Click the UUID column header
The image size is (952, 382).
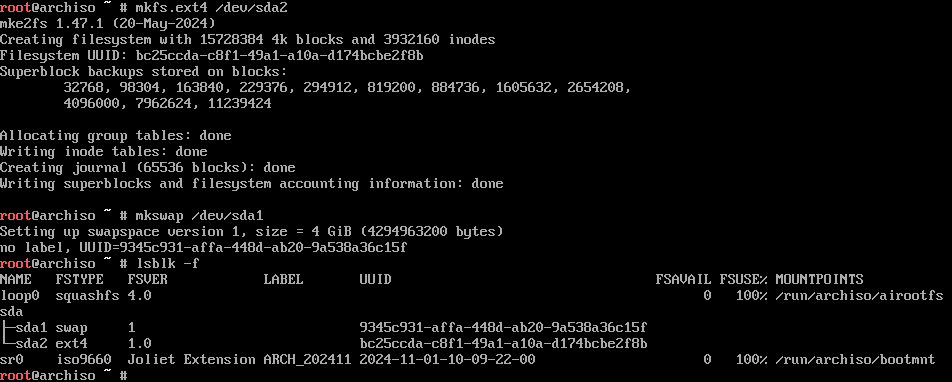[375, 279]
